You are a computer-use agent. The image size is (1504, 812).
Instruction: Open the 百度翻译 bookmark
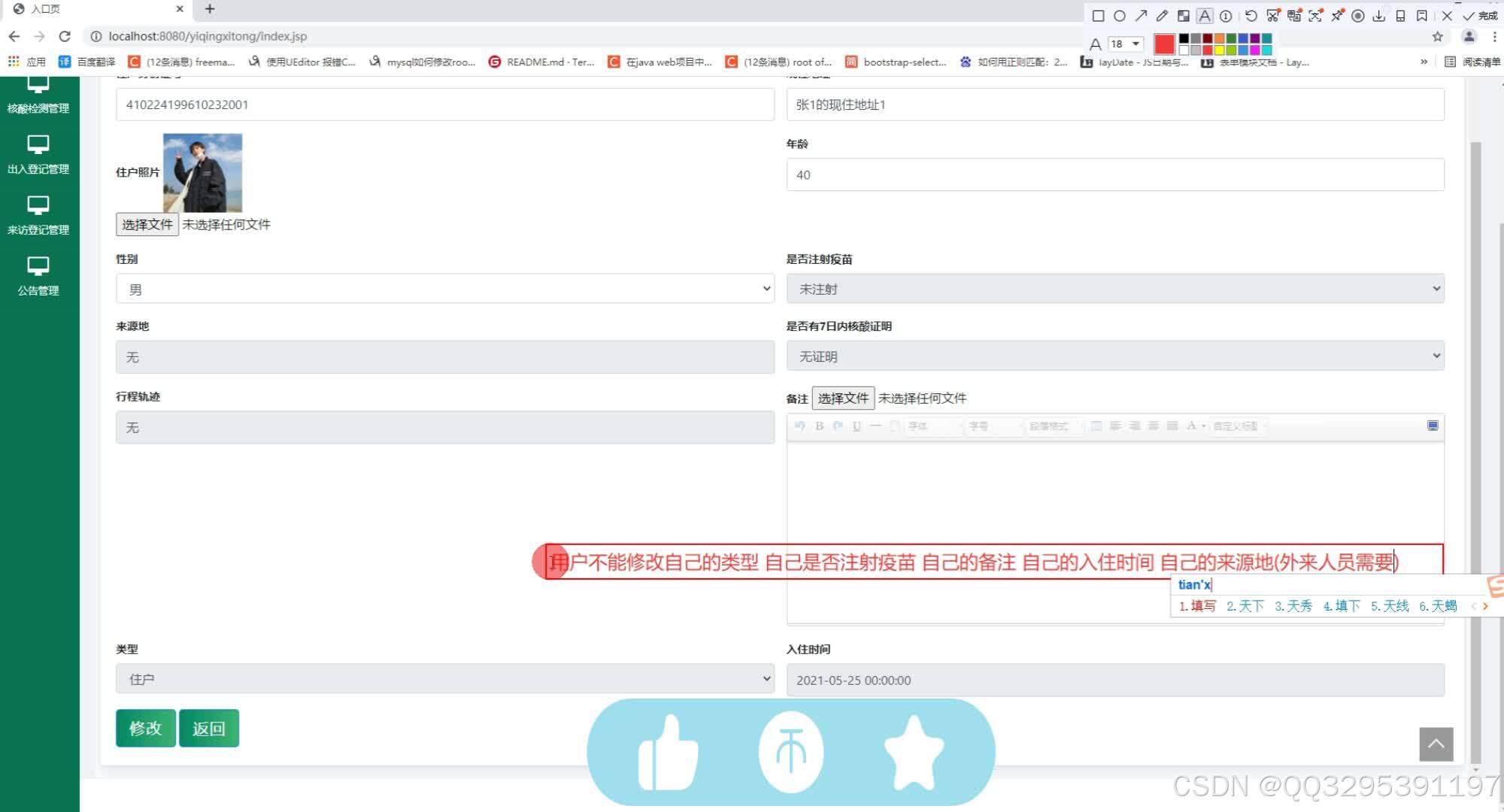pos(87,62)
